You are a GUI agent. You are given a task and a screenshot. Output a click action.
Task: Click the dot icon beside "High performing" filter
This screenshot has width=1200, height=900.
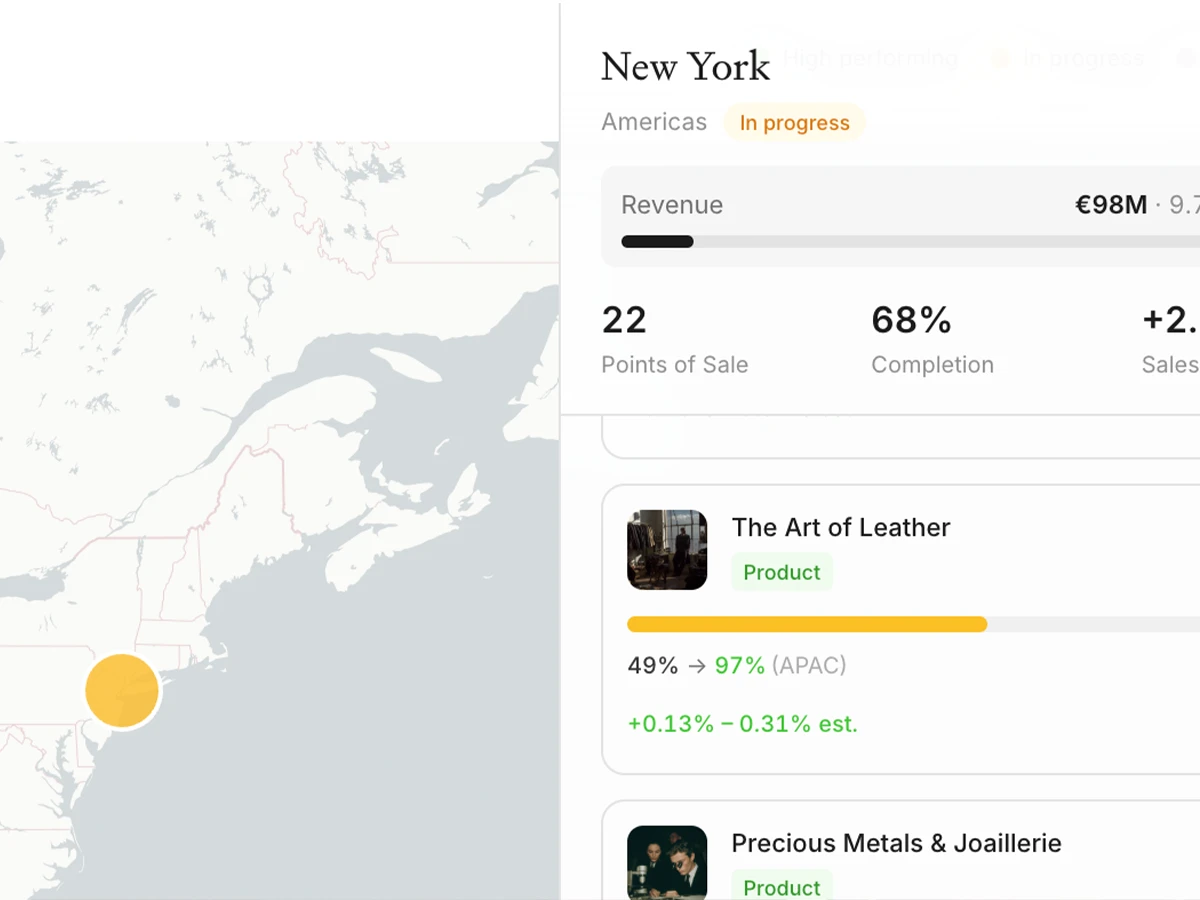pos(764,58)
